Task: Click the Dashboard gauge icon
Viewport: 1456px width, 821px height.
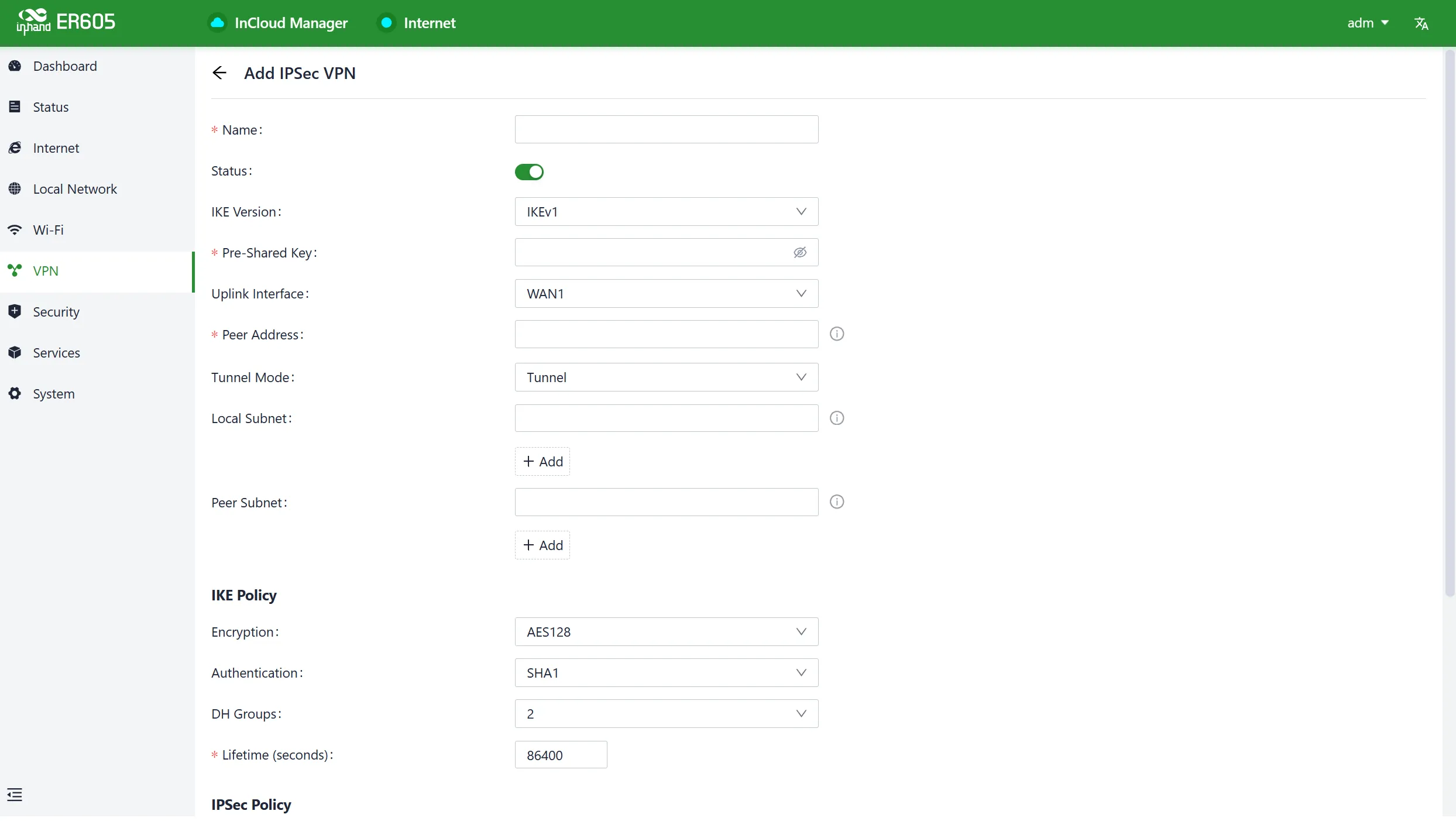Action: (15, 66)
